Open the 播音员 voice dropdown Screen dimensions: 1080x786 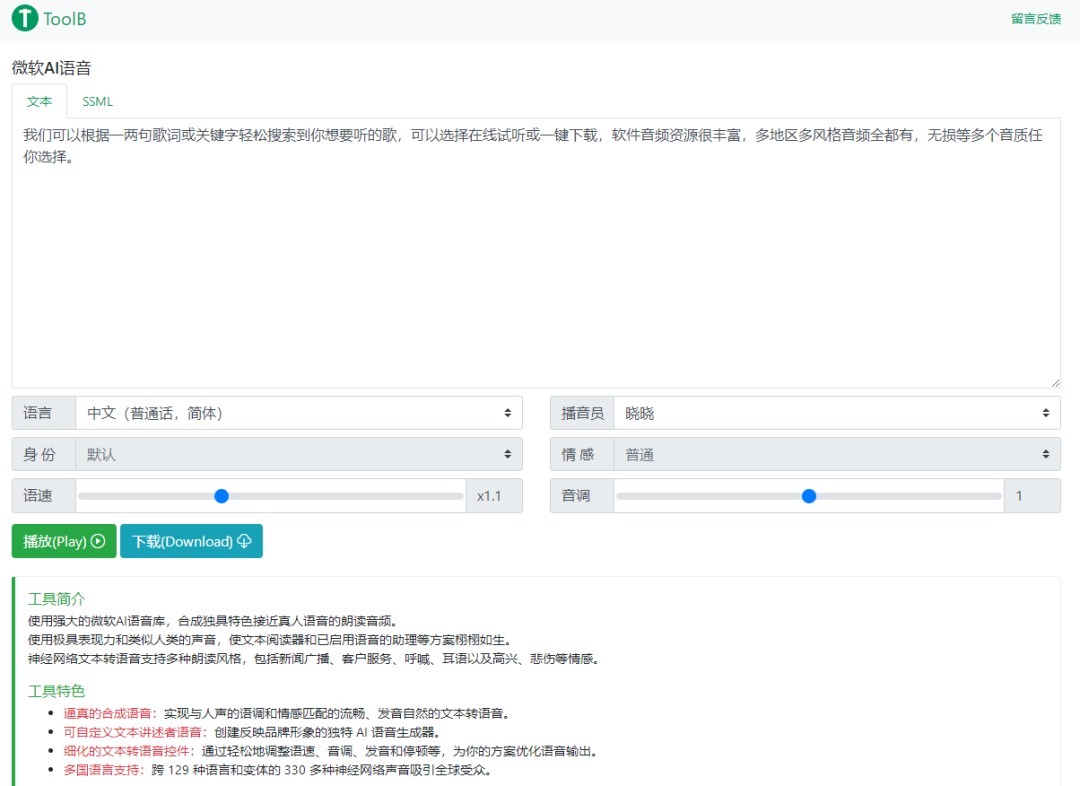coord(836,413)
